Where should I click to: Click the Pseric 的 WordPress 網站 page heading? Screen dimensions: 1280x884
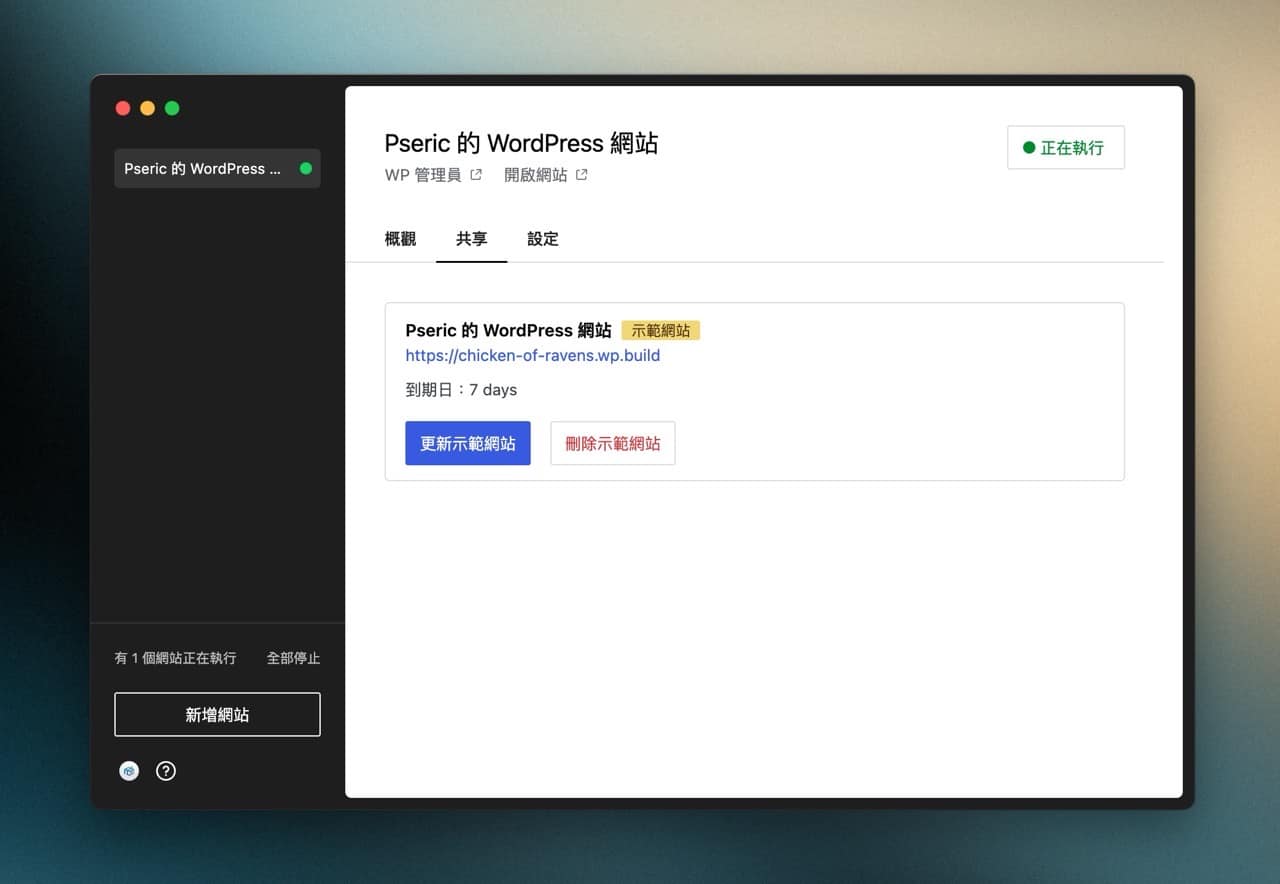click(x=521, y=143)
